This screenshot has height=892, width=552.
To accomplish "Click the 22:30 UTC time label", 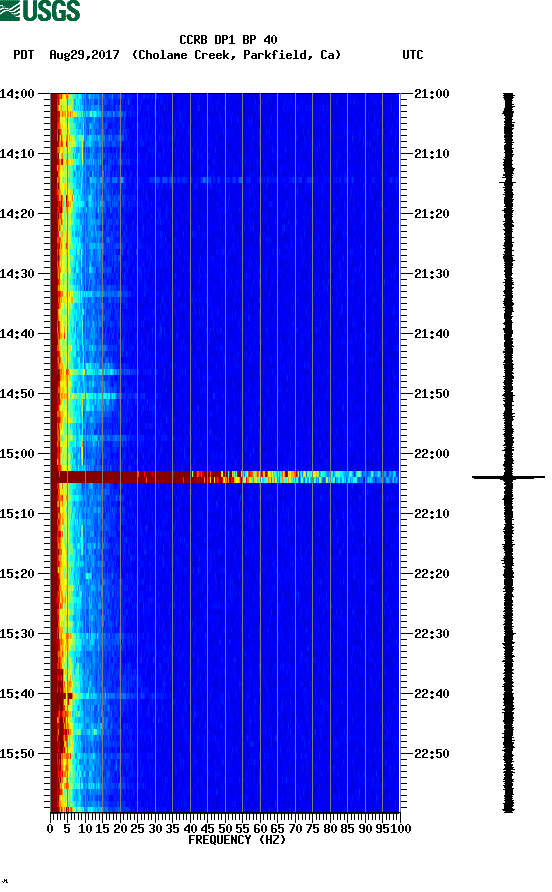I will [431, 634].
